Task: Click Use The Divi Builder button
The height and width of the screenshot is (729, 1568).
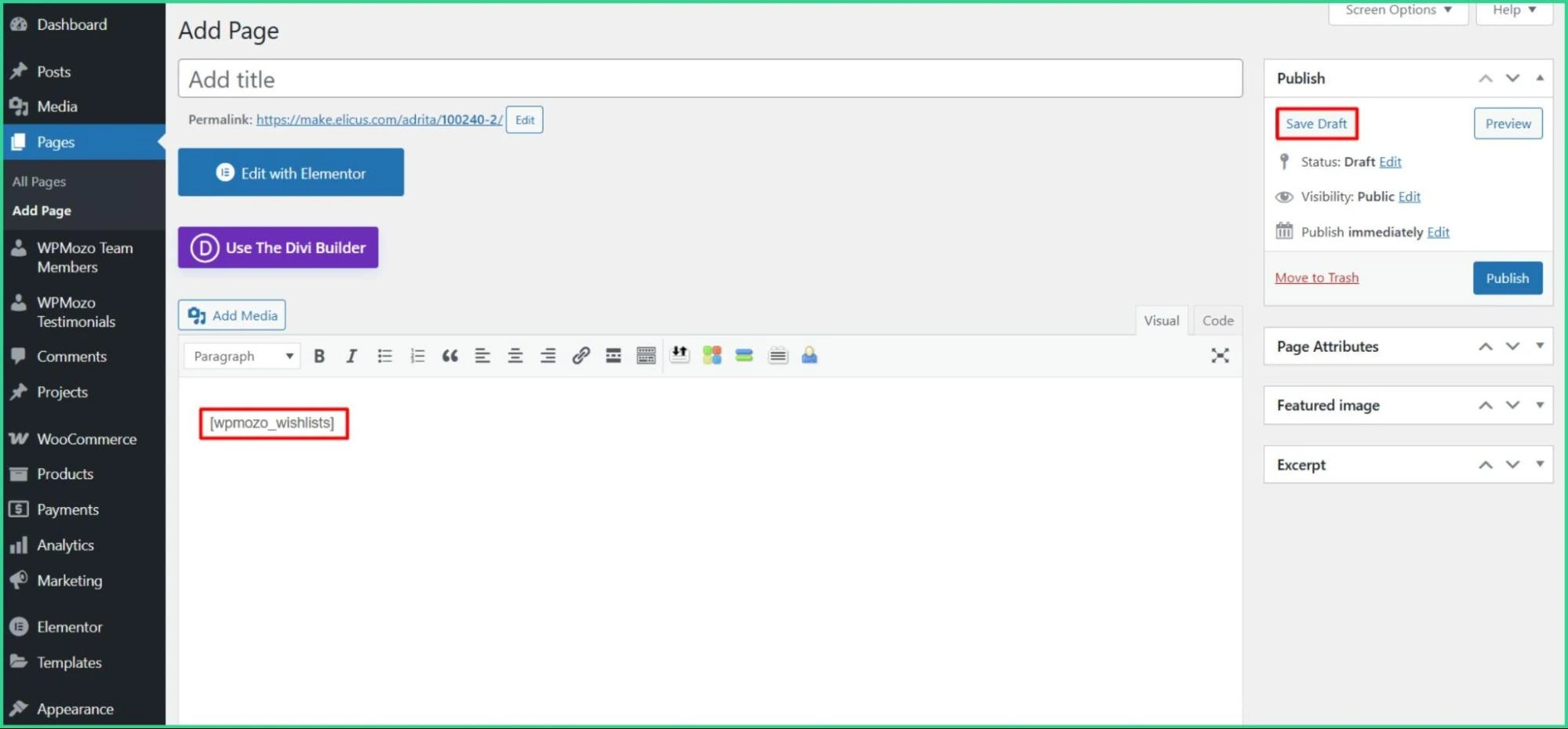Action: tap(278, 248)
